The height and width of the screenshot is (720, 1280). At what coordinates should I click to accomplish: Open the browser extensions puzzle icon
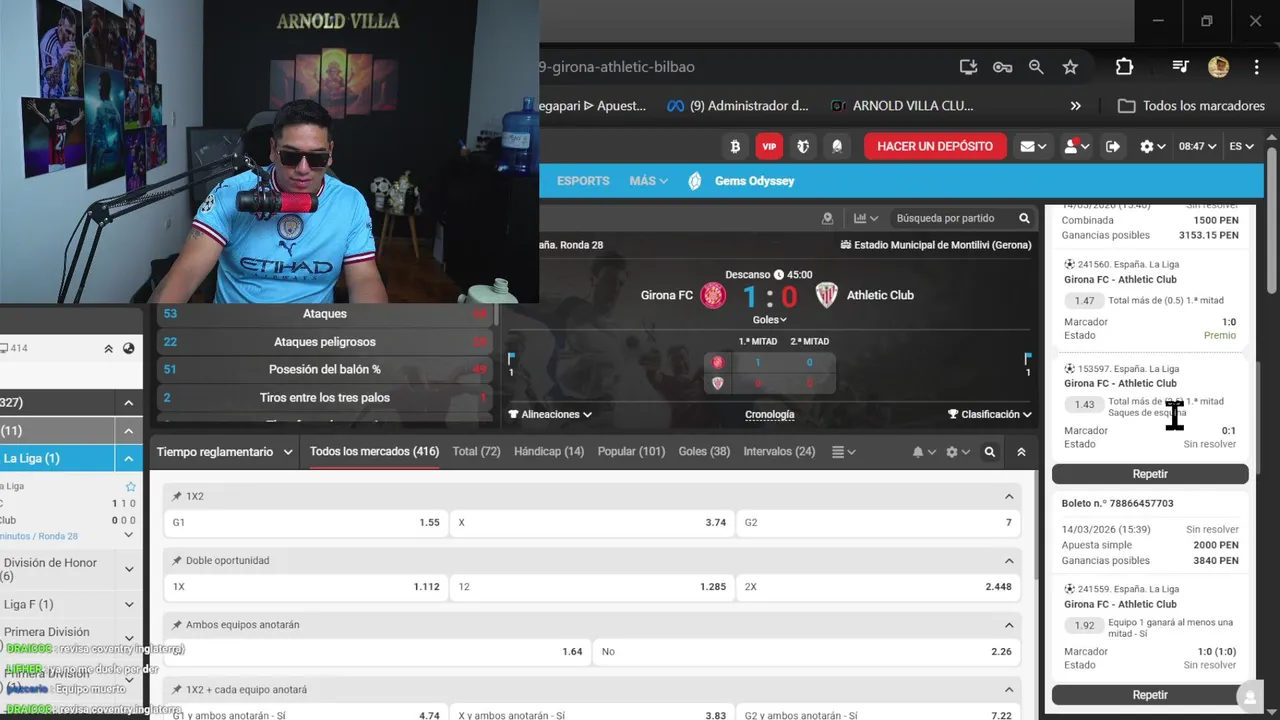click(x=1124, y=67)
